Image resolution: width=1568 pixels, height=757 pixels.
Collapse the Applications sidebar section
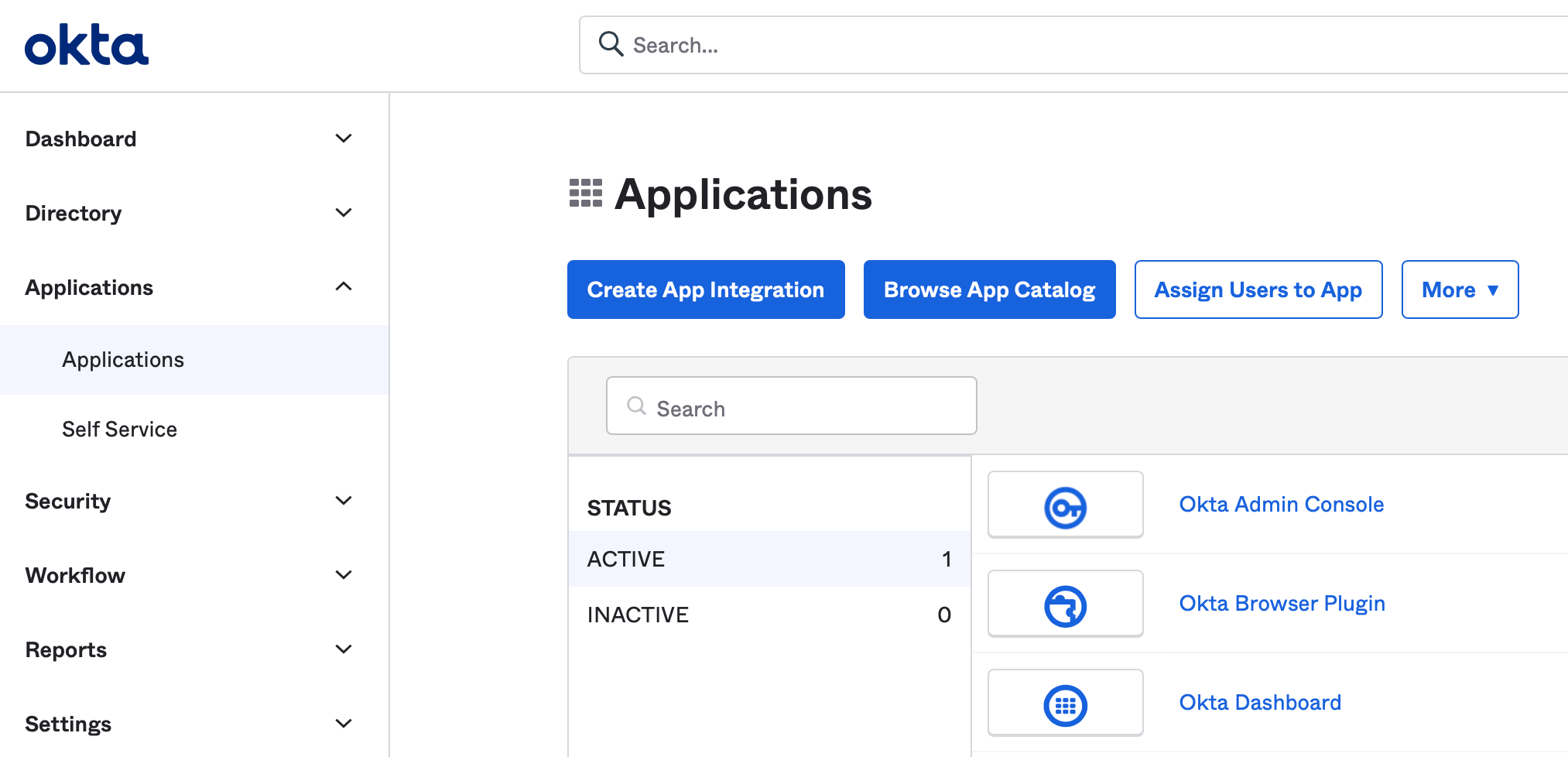(x=344, y=287)
